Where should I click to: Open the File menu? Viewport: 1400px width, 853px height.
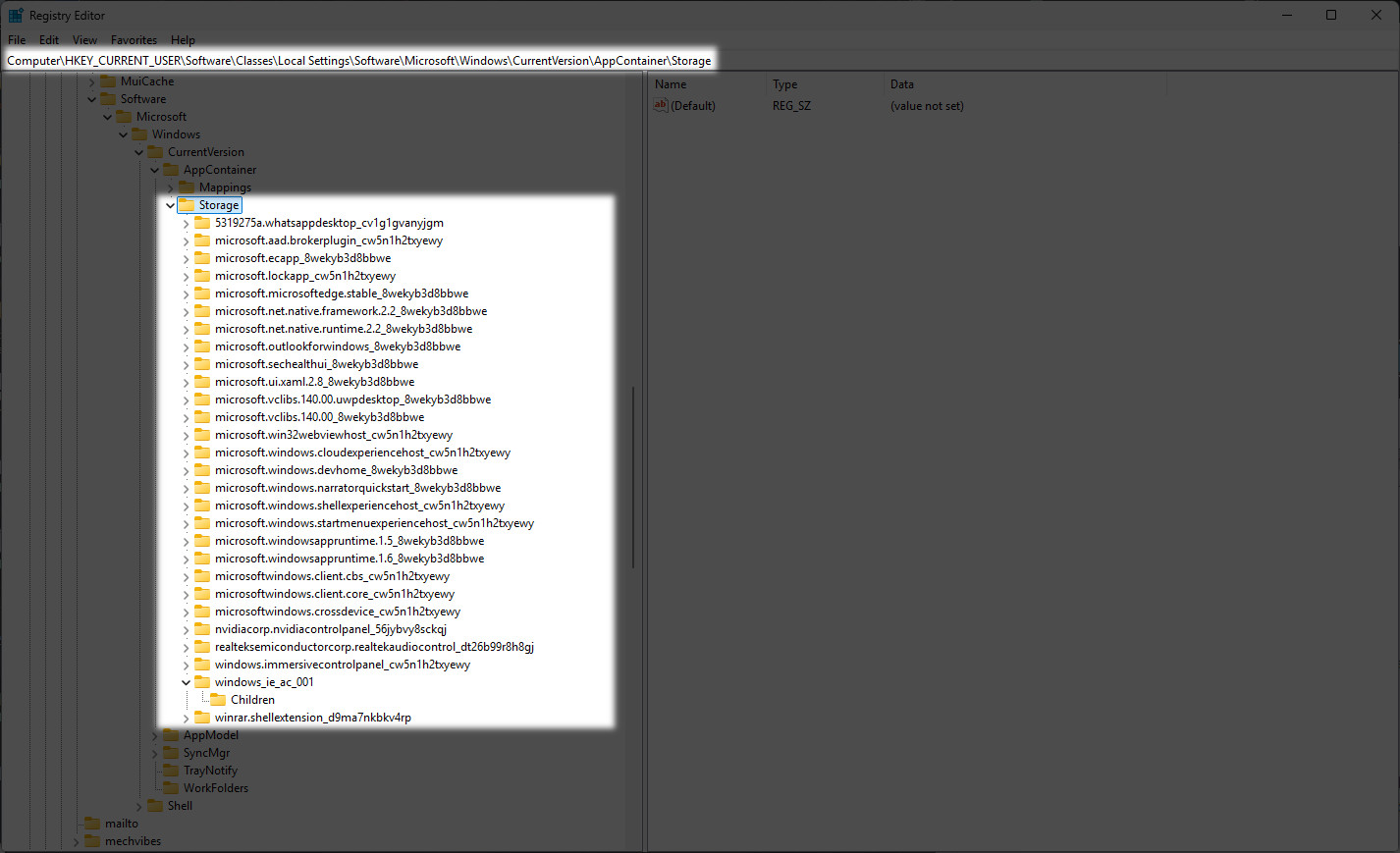click(x=17, y=40)
